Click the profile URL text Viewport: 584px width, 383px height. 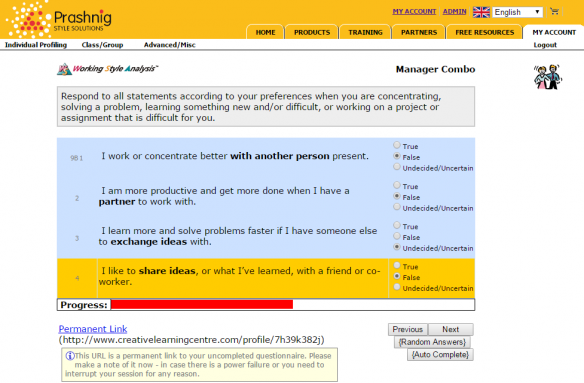coord(191,340)
